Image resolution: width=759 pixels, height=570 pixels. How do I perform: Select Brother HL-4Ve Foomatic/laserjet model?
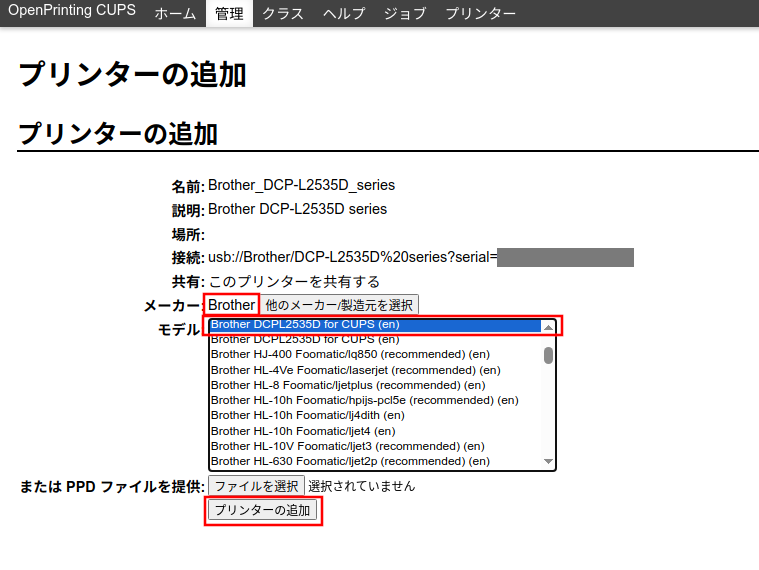coord(375,370)
